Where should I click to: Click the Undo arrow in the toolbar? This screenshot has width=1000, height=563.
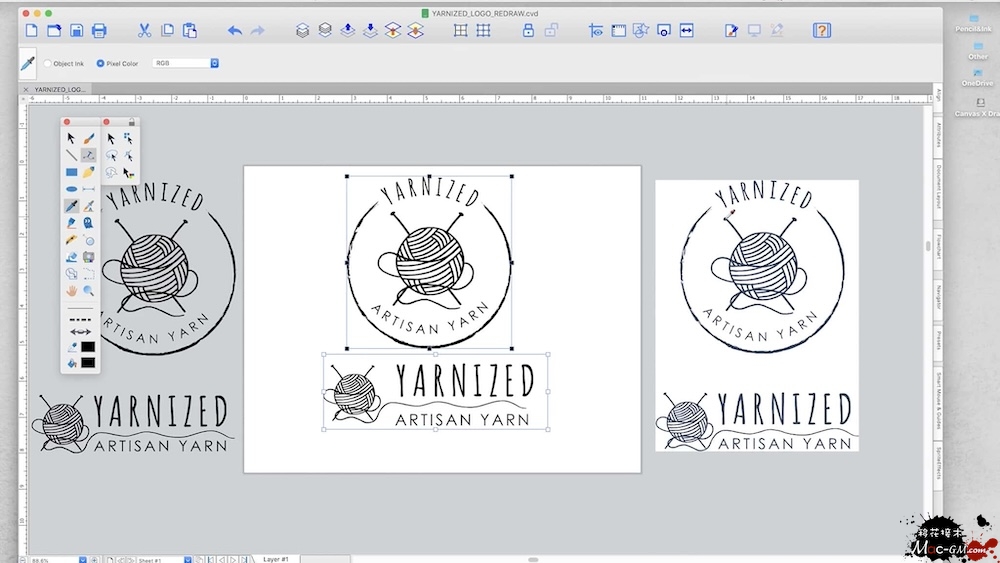point(235,31)
